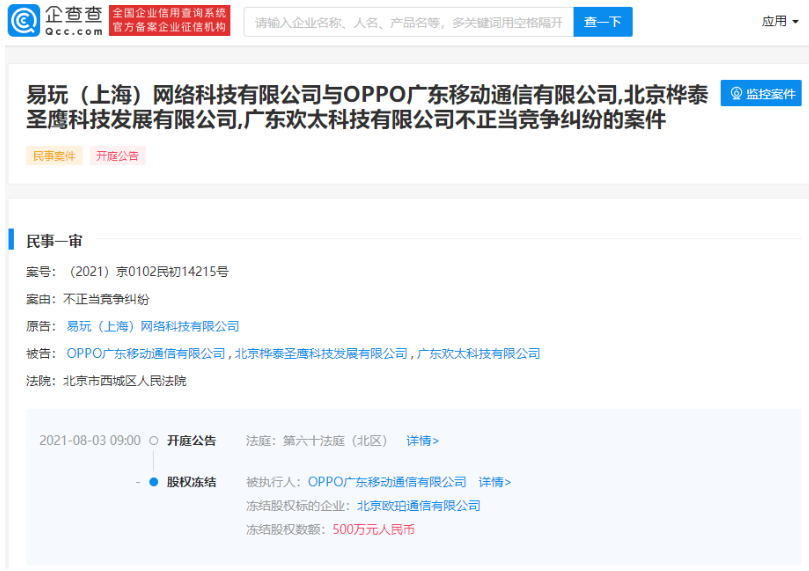Open plaintiff 易玩（上海）网络科技有限公司 link
Viewport: 809px width, 571px height.
(x=153, y=327)
